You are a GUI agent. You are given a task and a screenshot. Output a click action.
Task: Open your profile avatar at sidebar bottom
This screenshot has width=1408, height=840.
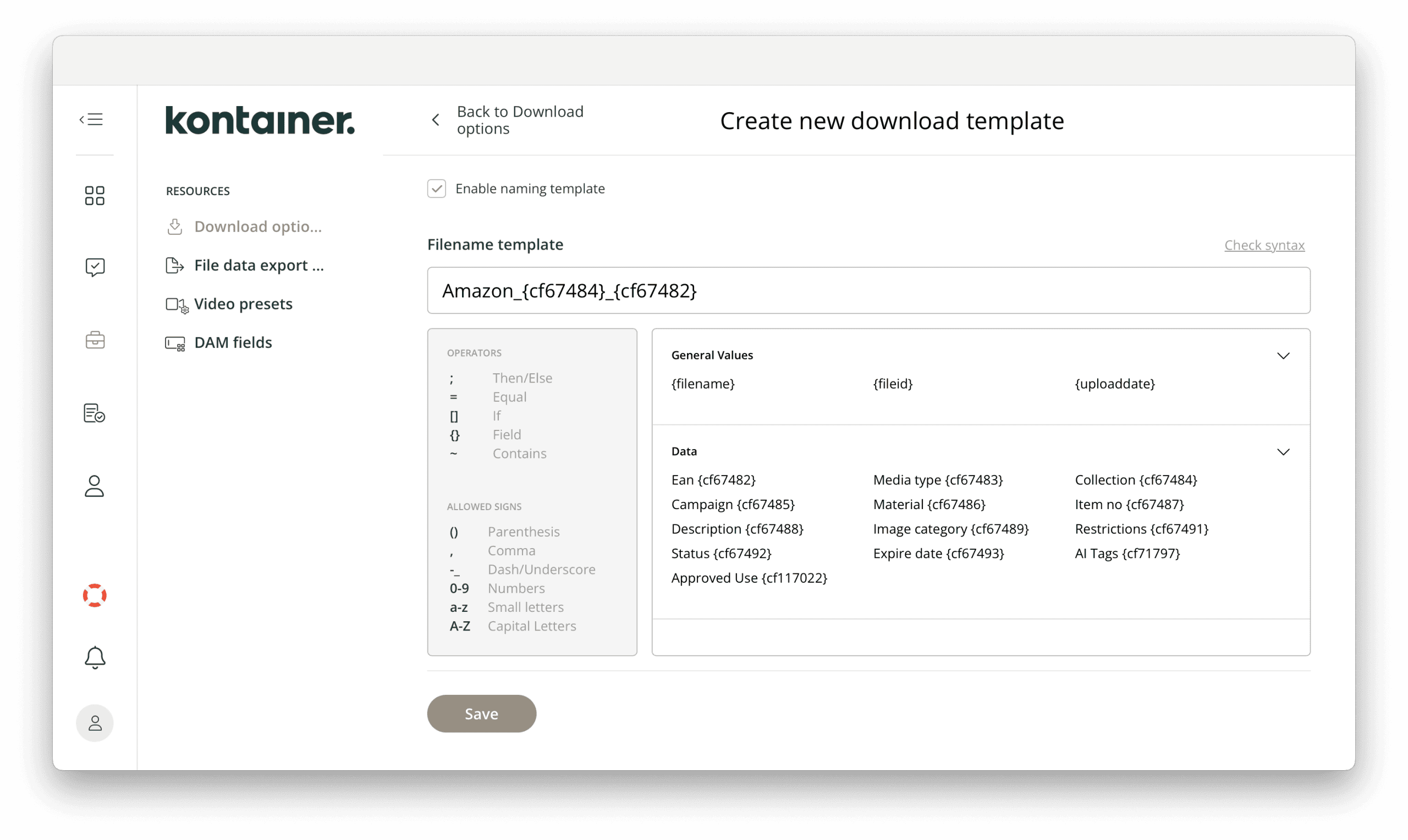95,723
